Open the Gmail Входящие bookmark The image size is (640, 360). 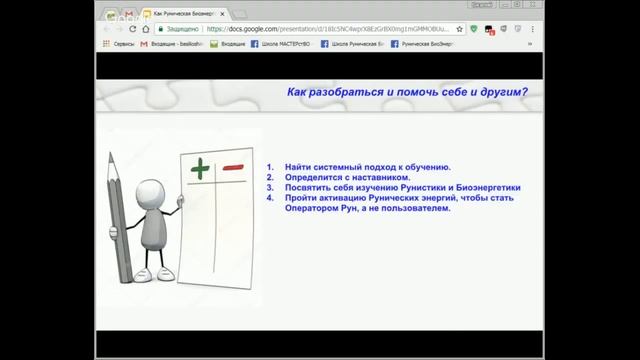click(x=171, y=44)
